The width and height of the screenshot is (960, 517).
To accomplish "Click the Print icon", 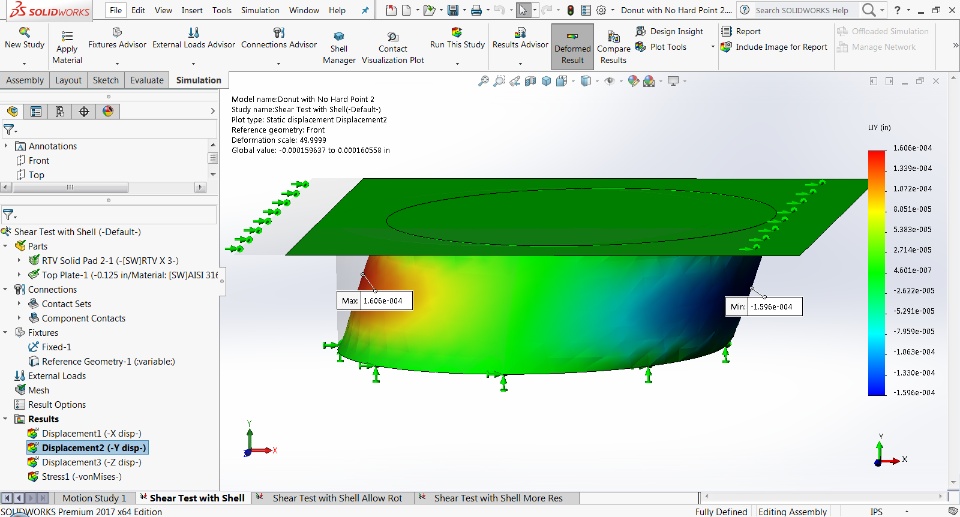I will point(476,10).
